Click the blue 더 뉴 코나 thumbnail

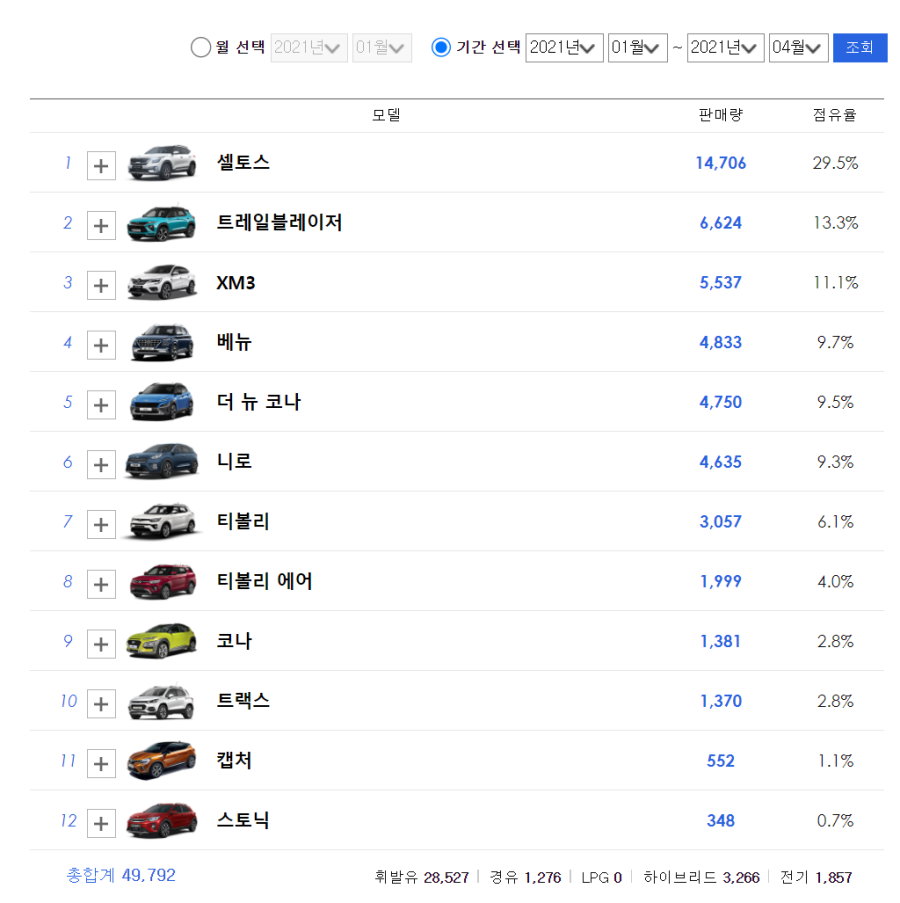click(x=162, y=402)
